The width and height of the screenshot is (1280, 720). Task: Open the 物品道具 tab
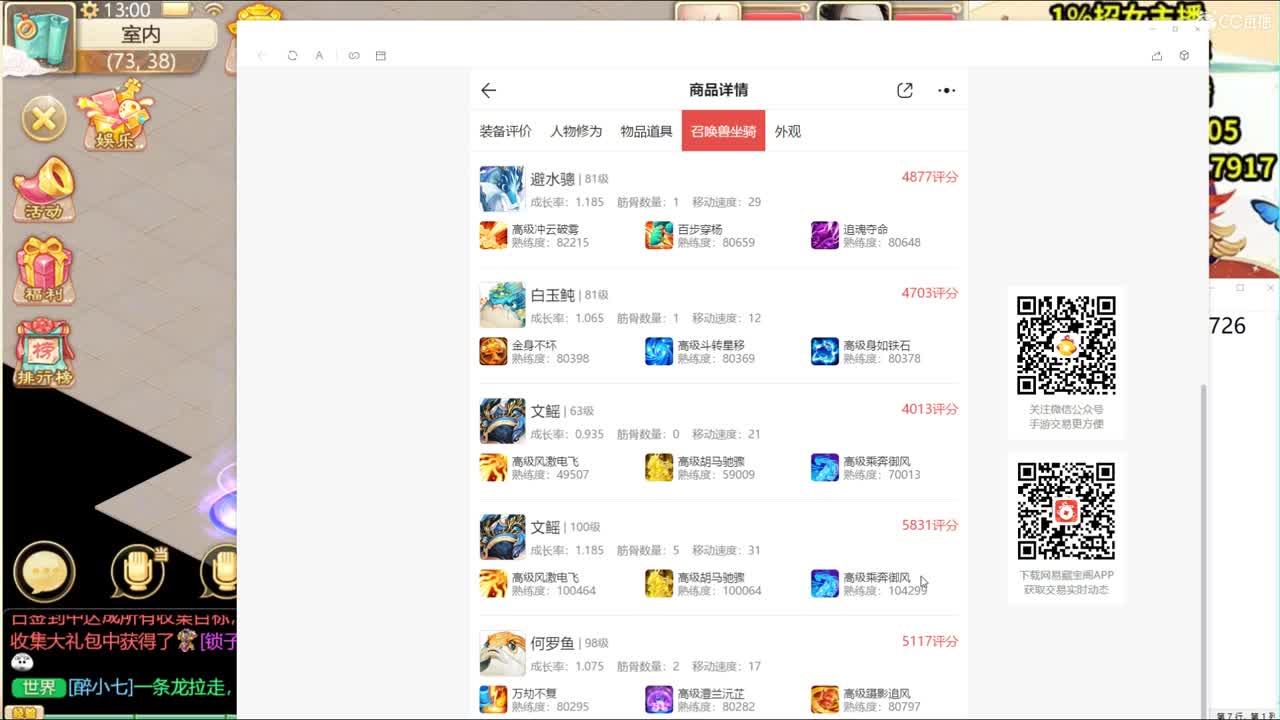tap(645, 131)
